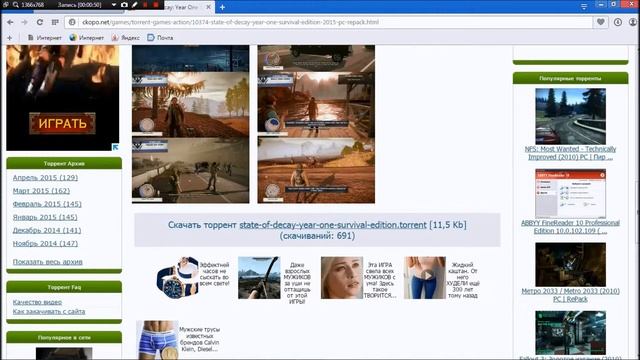Viewport: 640px width, 360px height.
Task: Open the Яндекс bookmark
Action: click(126, 38)
